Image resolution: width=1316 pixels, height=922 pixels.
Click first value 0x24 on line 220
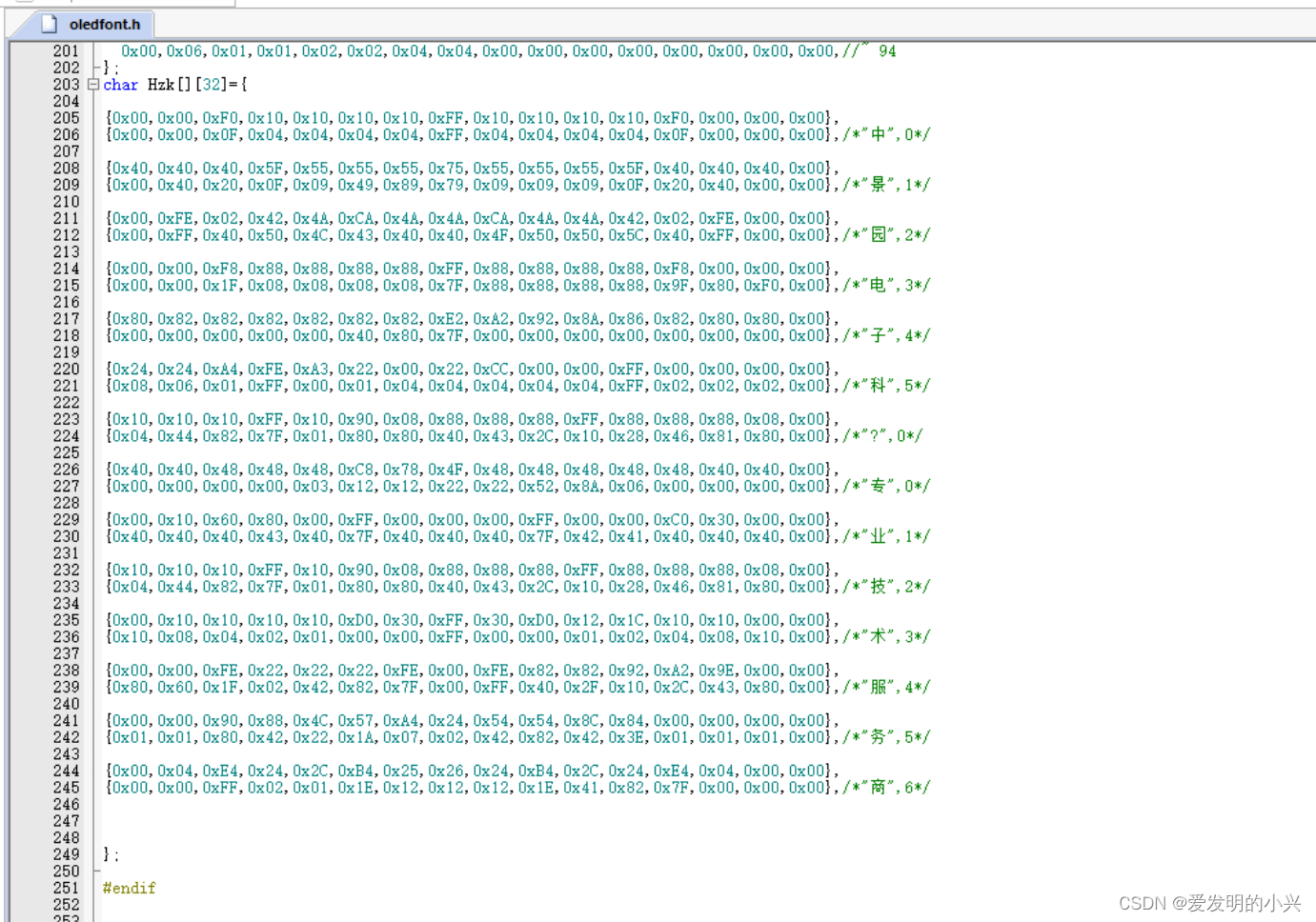131,369
